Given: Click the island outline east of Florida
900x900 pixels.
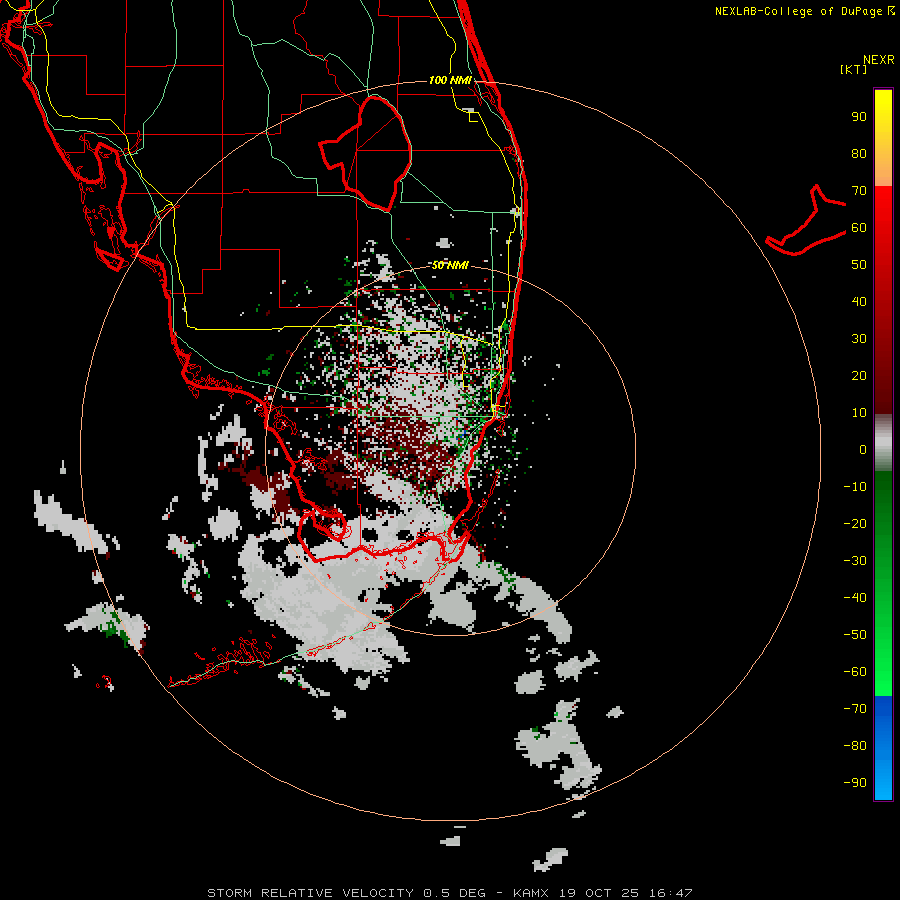Looking at the screenshot, I should (806, 221).
